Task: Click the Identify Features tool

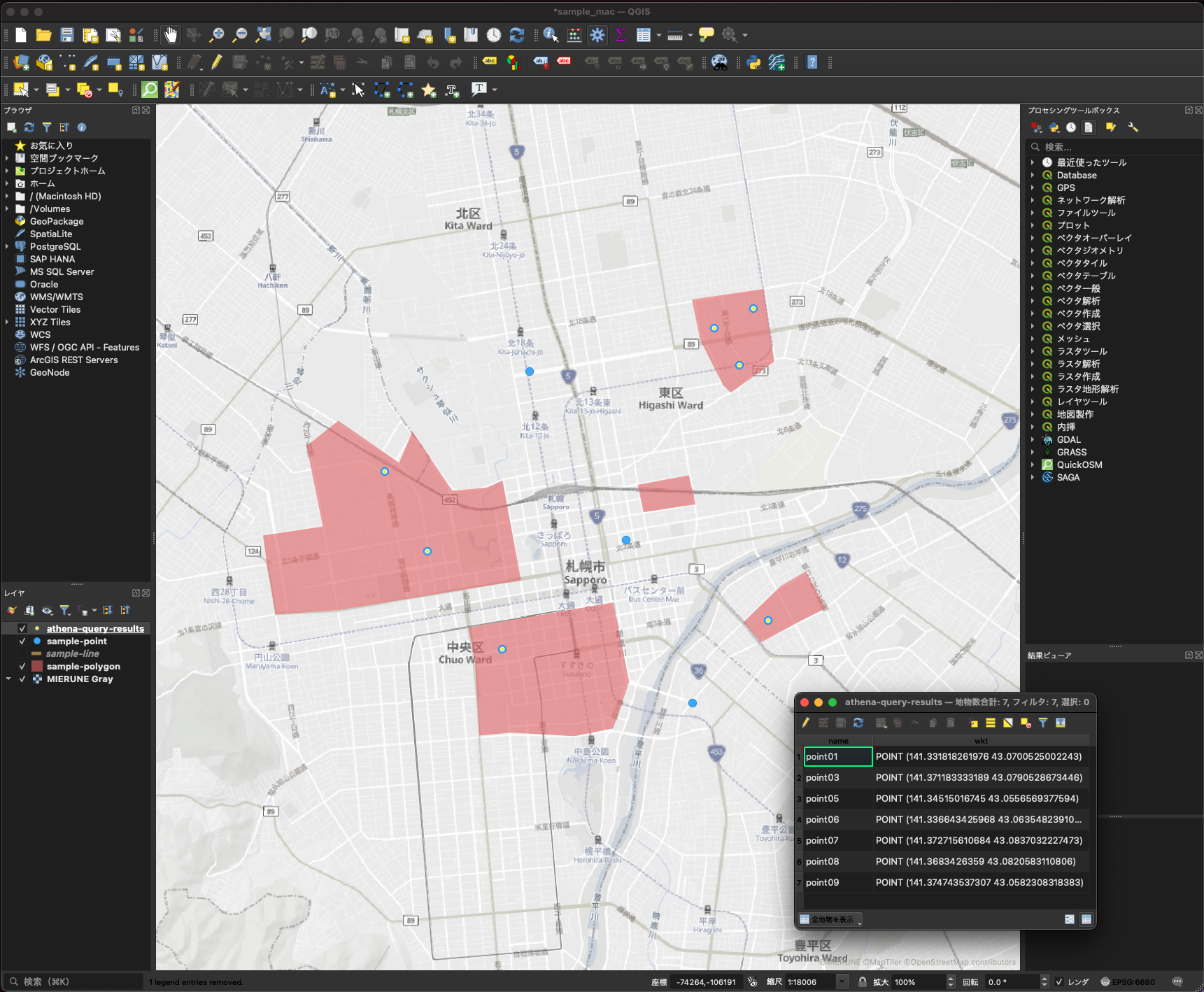Action: point(551,35)
